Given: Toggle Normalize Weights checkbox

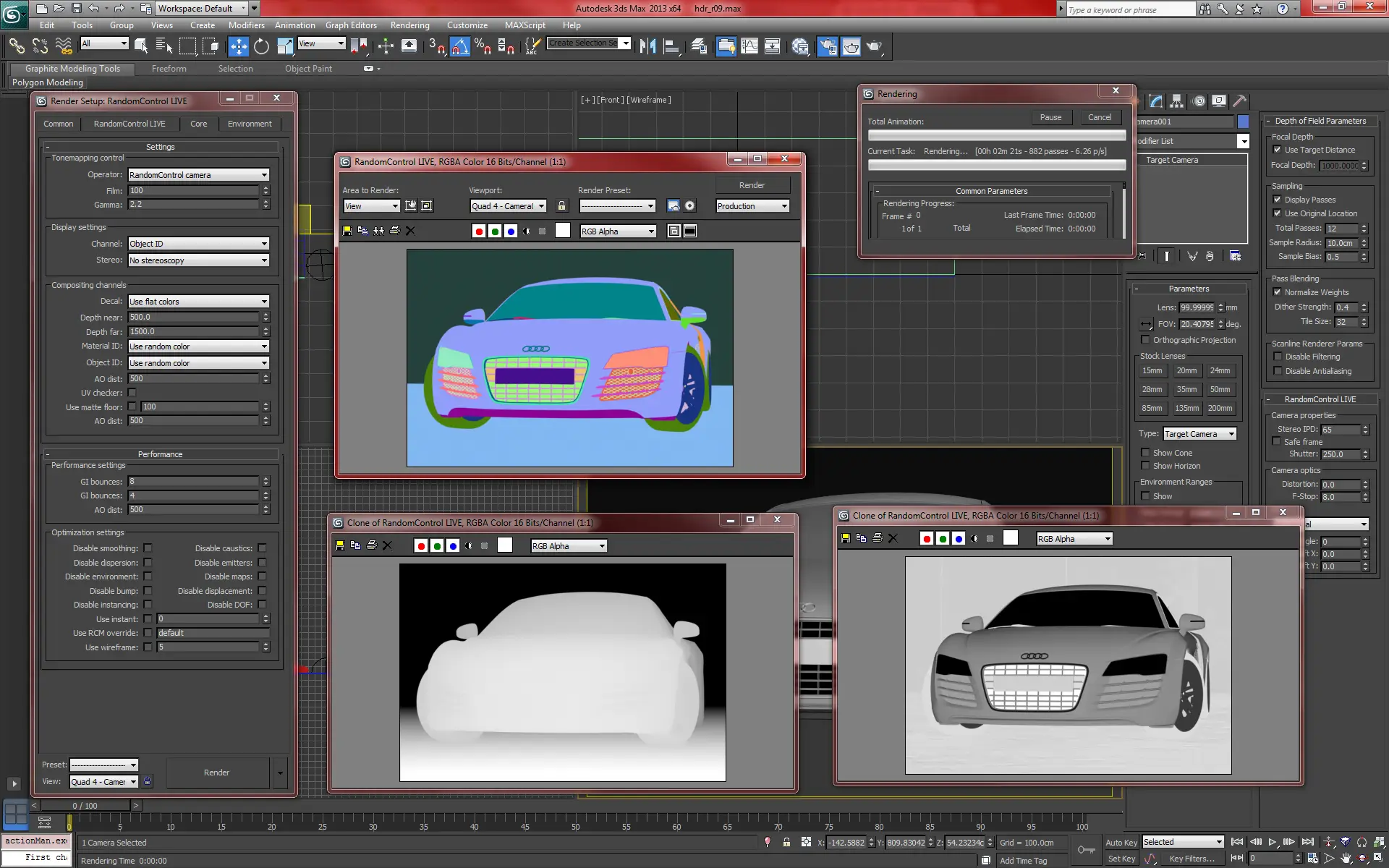Looking at the screenshot, I should click(x=1277, y=292).
